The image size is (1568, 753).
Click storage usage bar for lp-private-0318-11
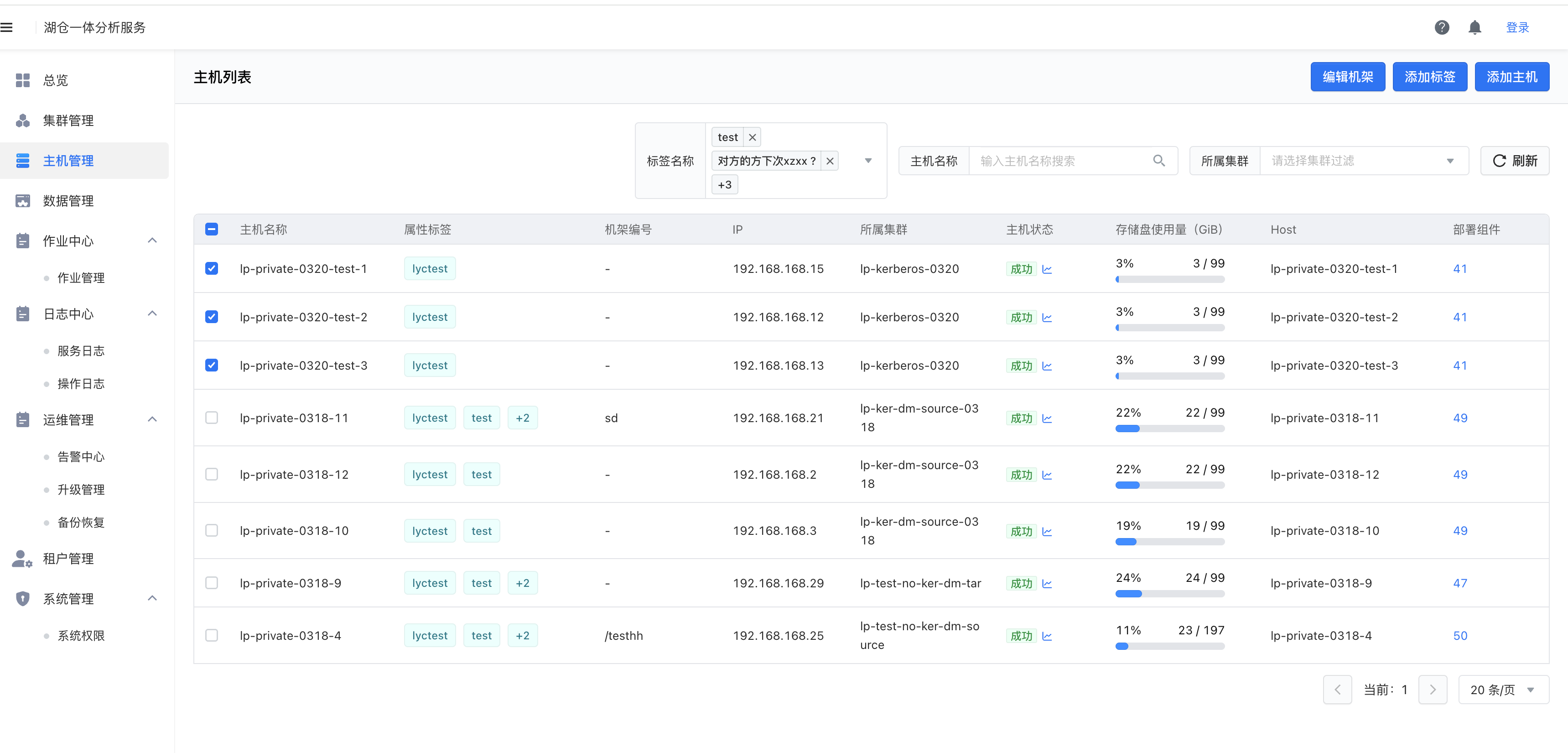[x=1169, y=429]
